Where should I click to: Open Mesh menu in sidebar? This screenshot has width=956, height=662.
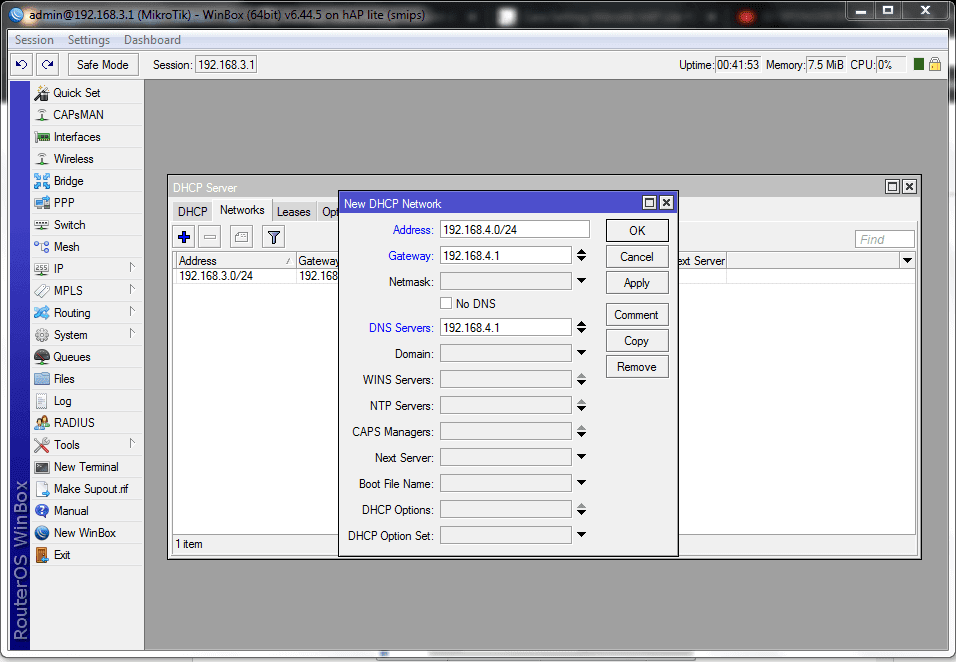coord(87,246)
